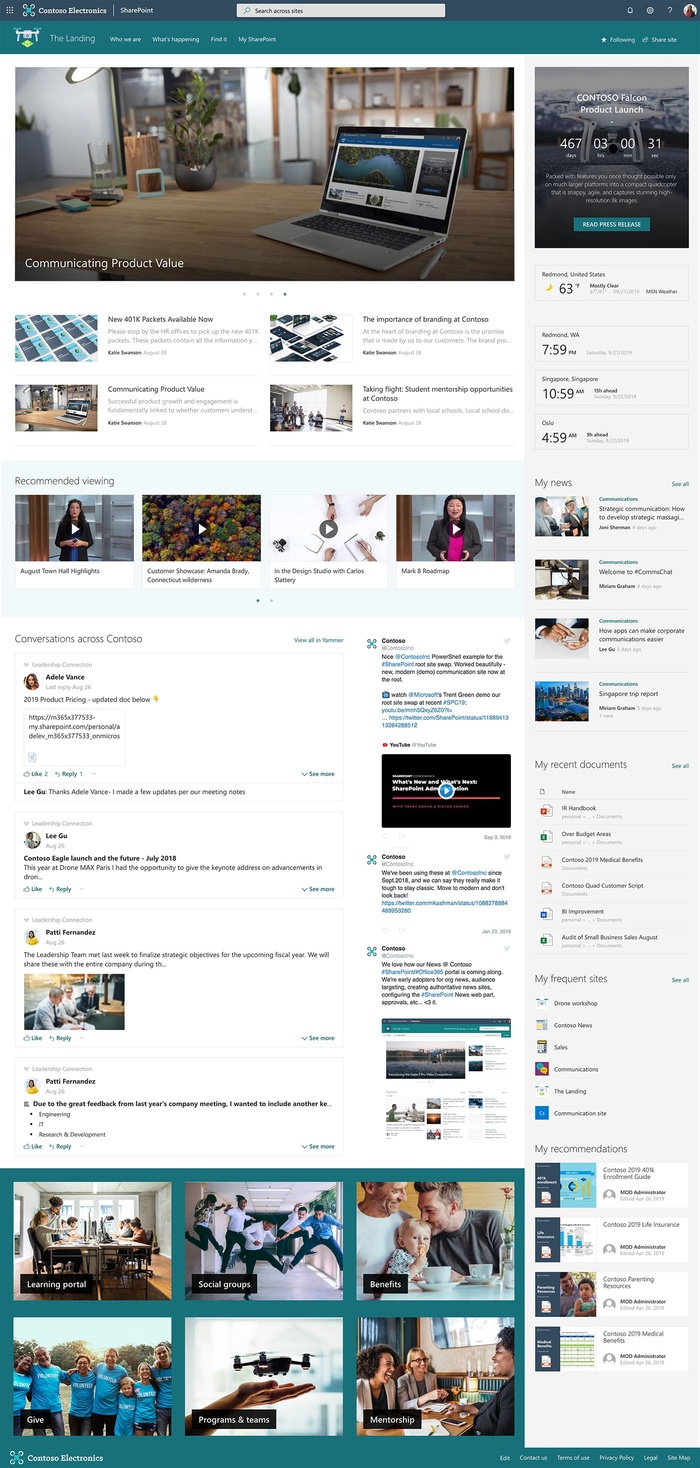This screenshot has width=700, height=1468.
Task: Click the Communications site chat icon
Action: click(x=542, y=1069)
